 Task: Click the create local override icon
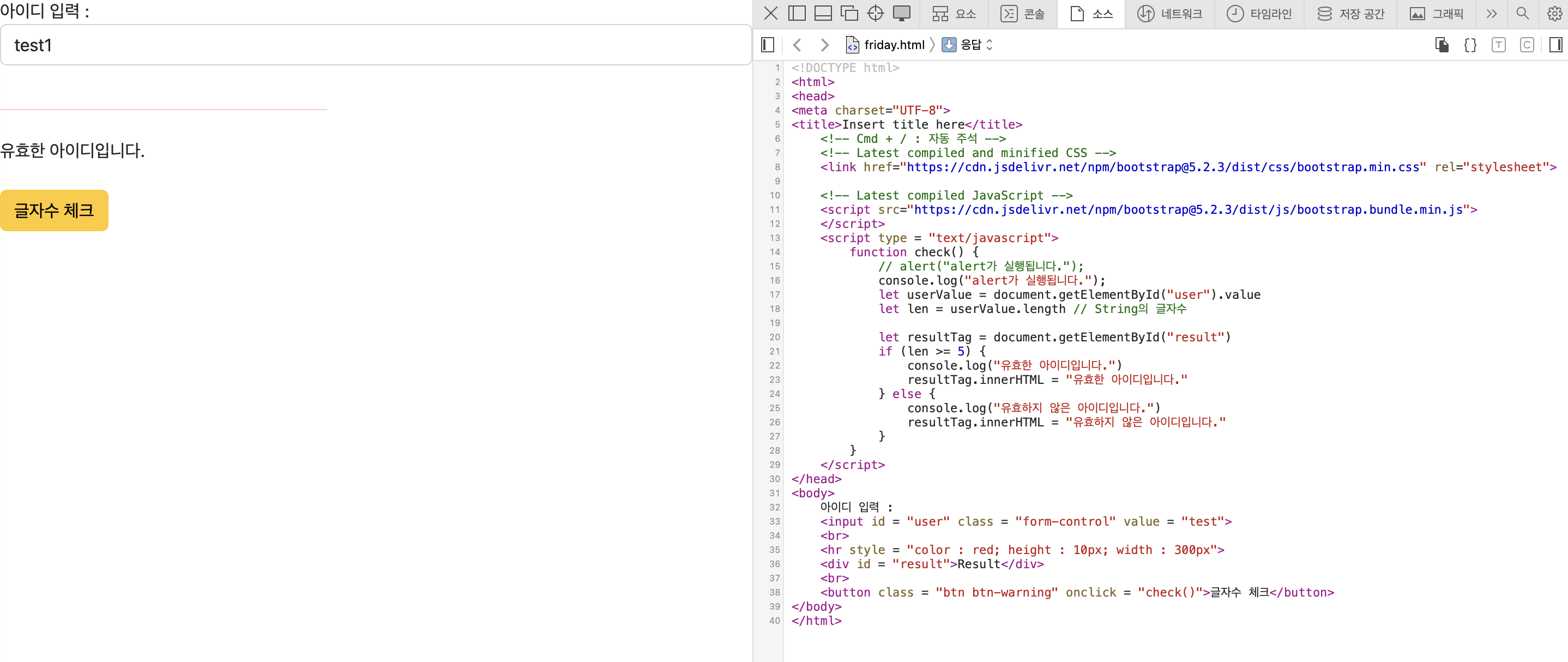[1442, 45]
